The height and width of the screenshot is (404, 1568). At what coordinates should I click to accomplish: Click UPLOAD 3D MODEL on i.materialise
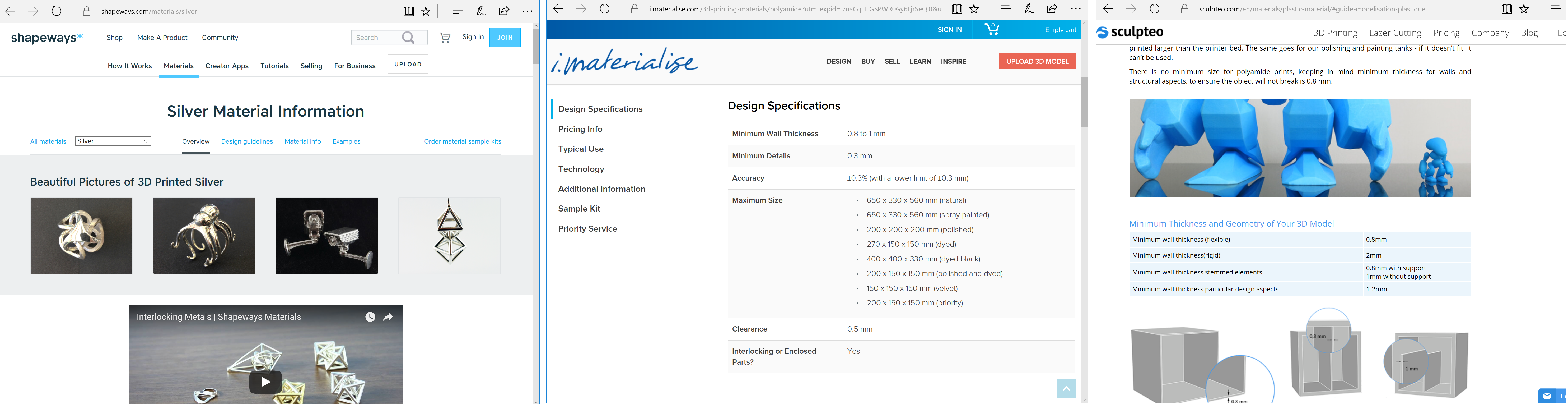pyautogui.click(x=1037, y=62)
